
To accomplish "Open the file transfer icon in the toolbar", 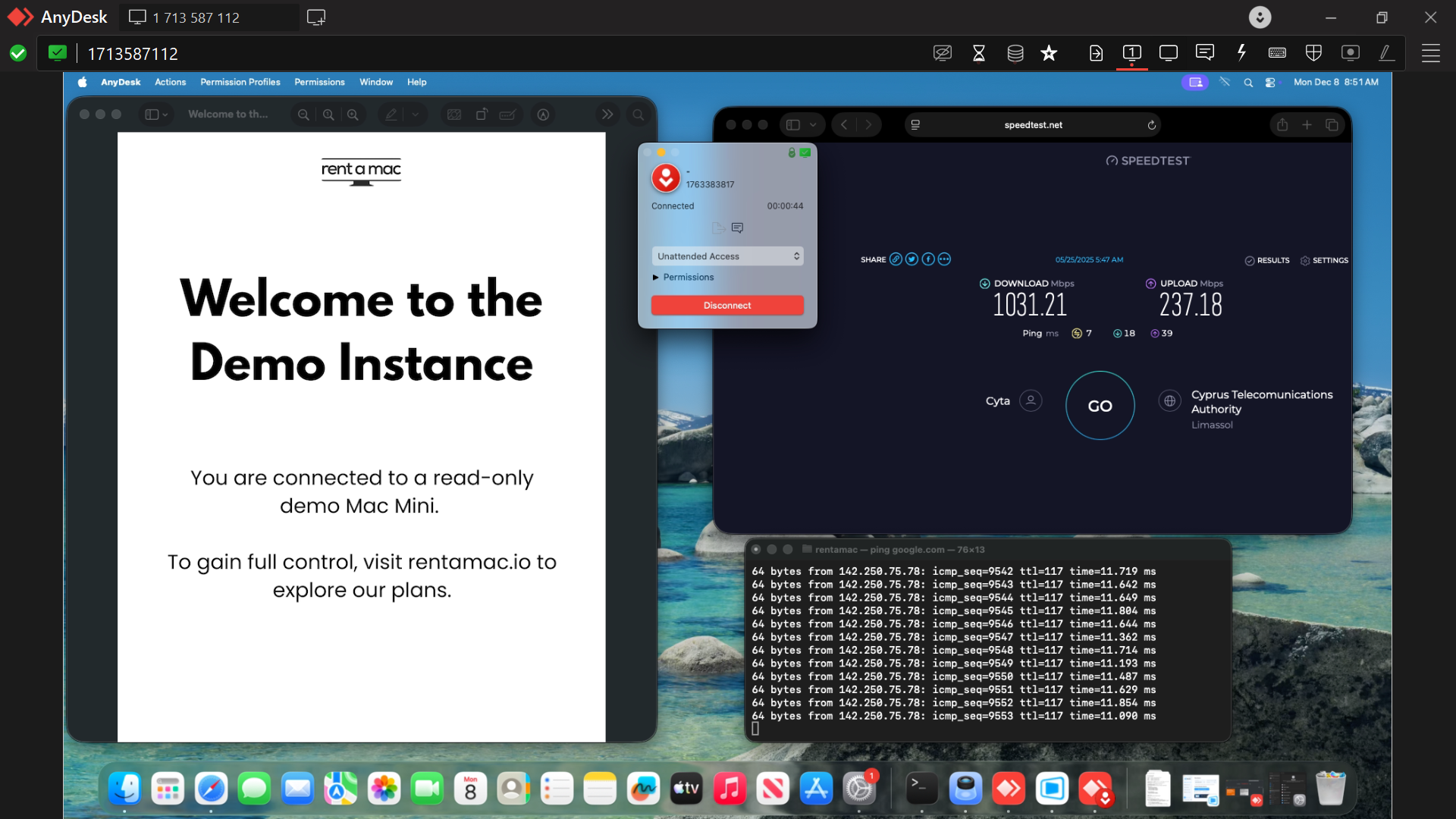I will tap(1096, 53).
